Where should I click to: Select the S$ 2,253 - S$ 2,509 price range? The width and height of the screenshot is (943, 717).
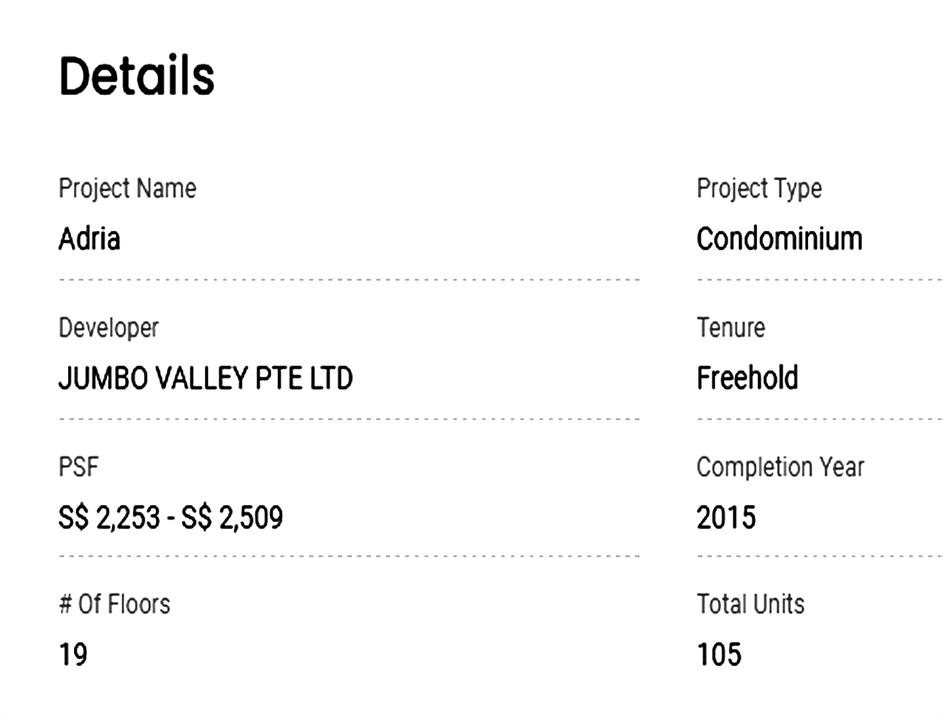coord(170,517)
